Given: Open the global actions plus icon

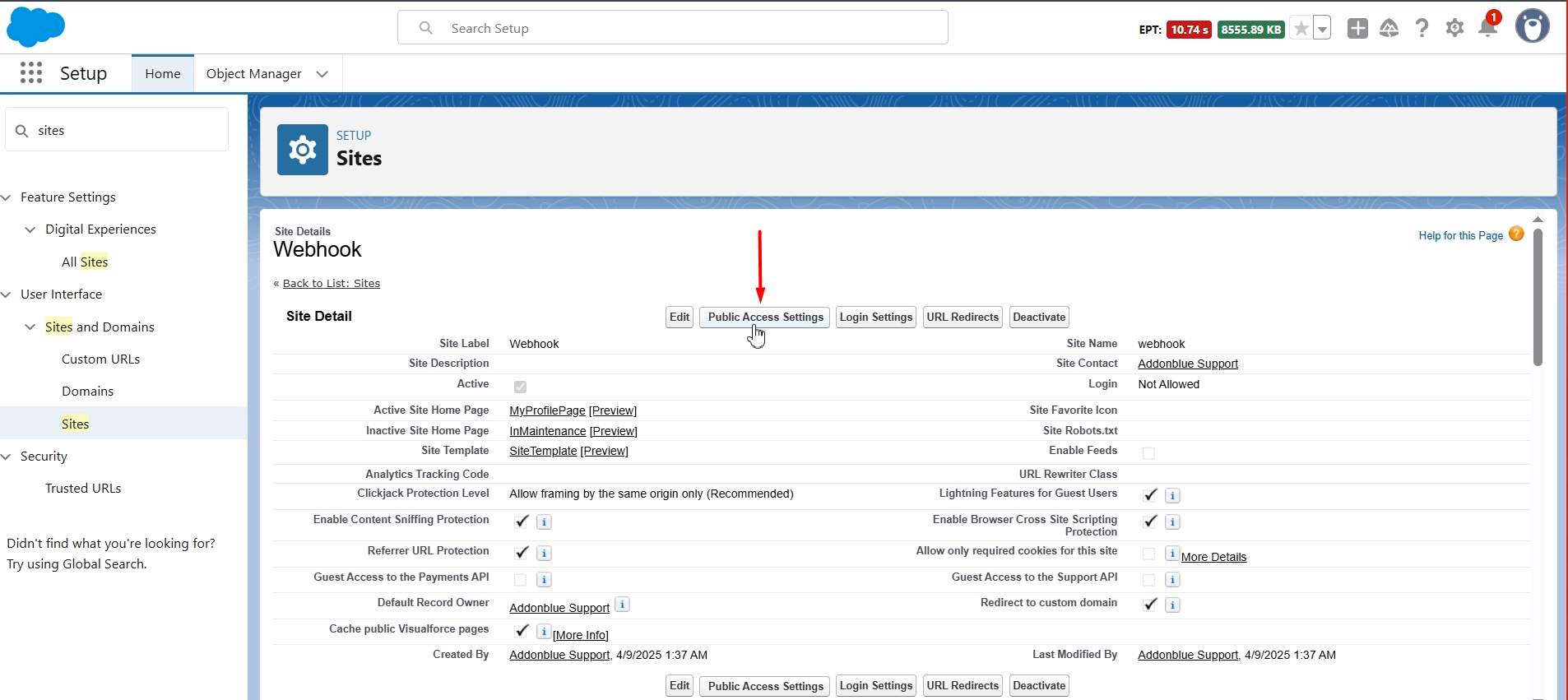Looking at the screenshot, I should [x=1357, y=29].
